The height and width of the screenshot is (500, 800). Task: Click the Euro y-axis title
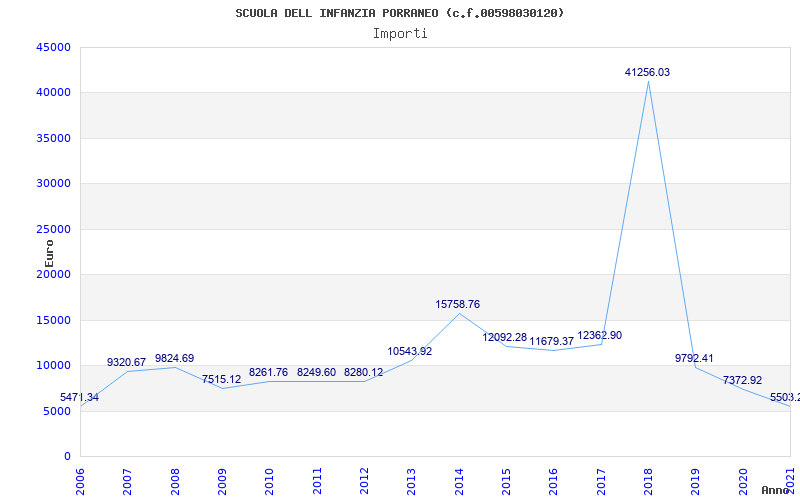point(49,252)
